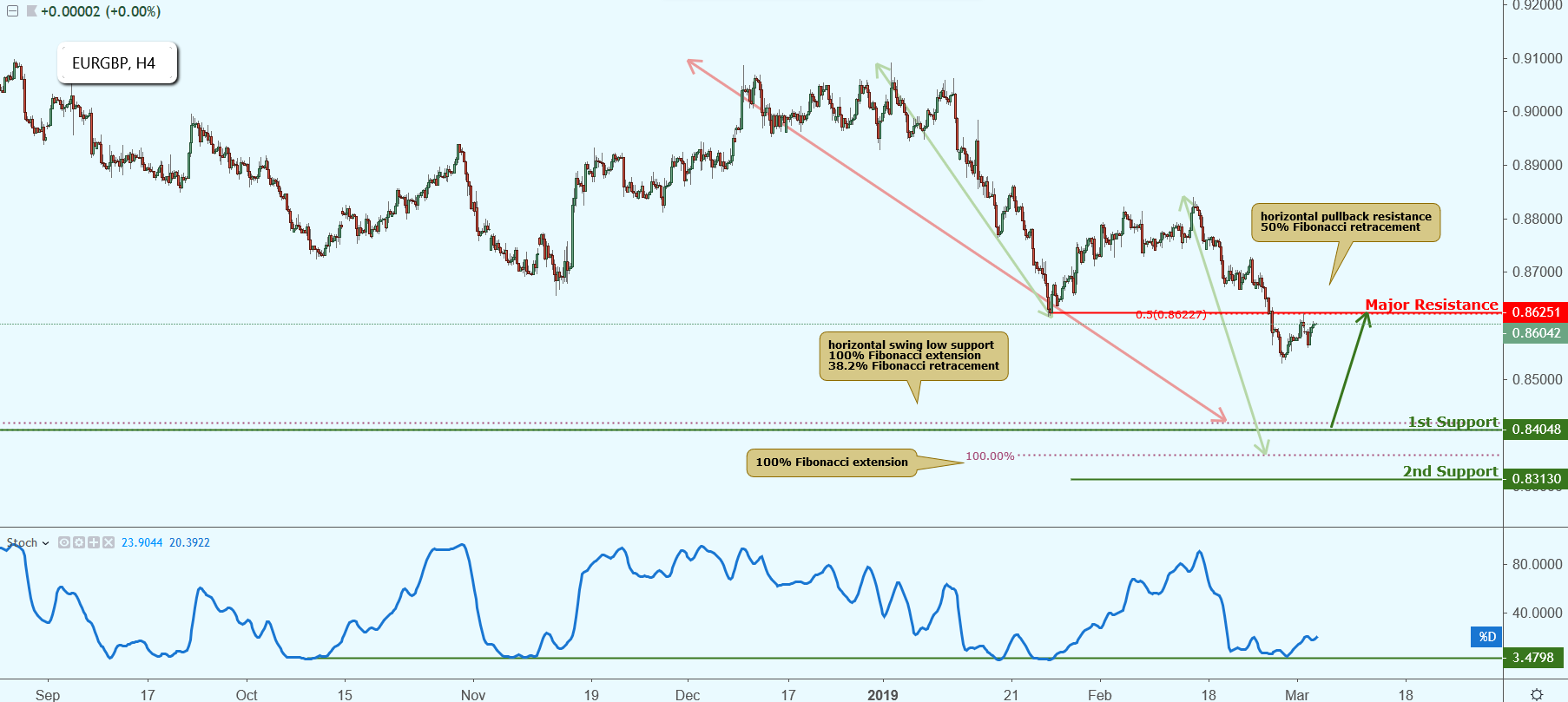Screen dimensions: 1568x702
Task: Click the +0.00002 (+0.00%) change text
Action: click(x=101, y=12)
